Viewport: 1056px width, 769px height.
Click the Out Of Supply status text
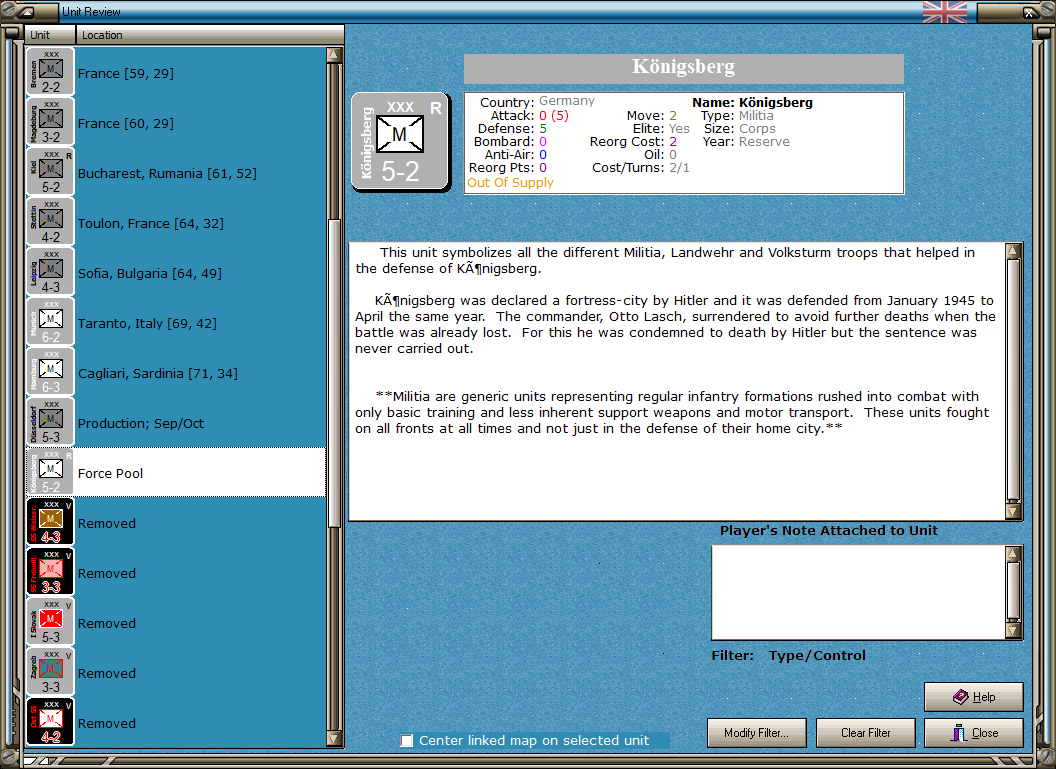pyautogui.click(x=510, y=182)
